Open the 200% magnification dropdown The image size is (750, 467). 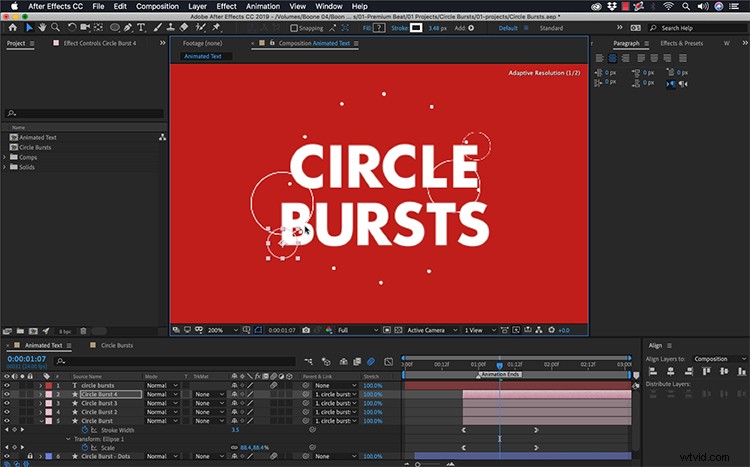[x=222, y=330]
